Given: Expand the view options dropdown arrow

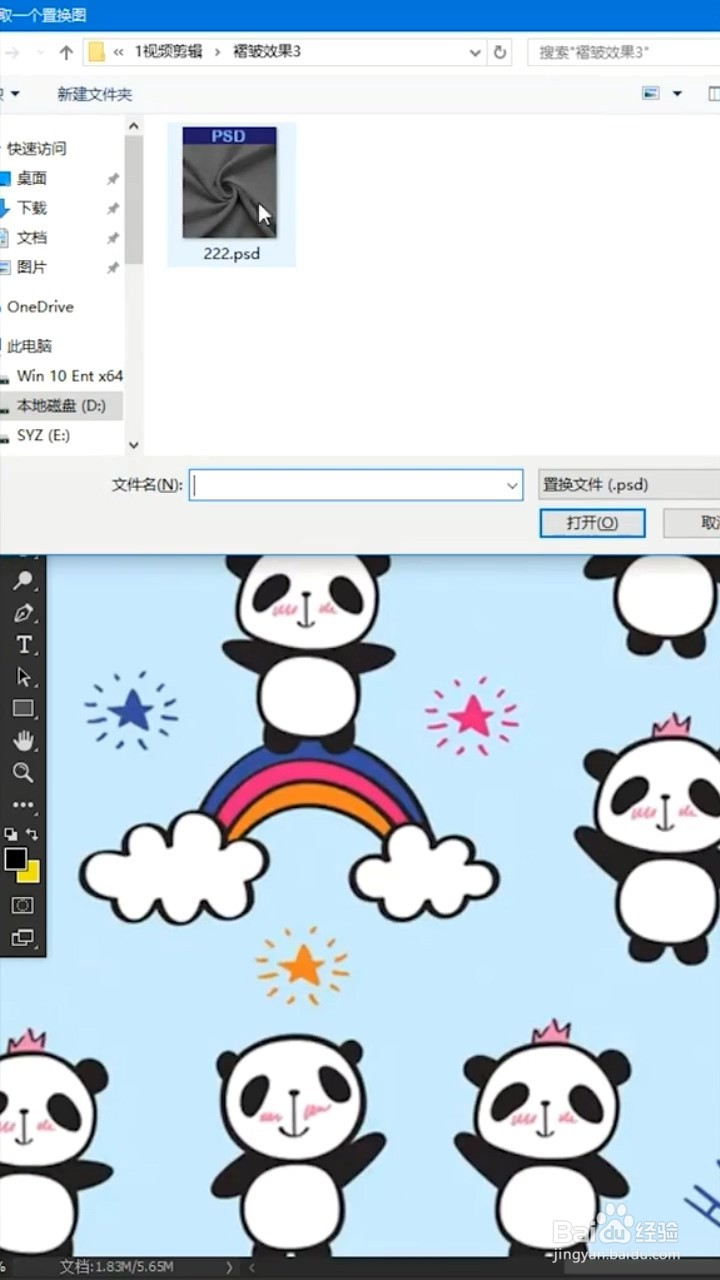Looking at the screenshot, I should coord(677,94).
